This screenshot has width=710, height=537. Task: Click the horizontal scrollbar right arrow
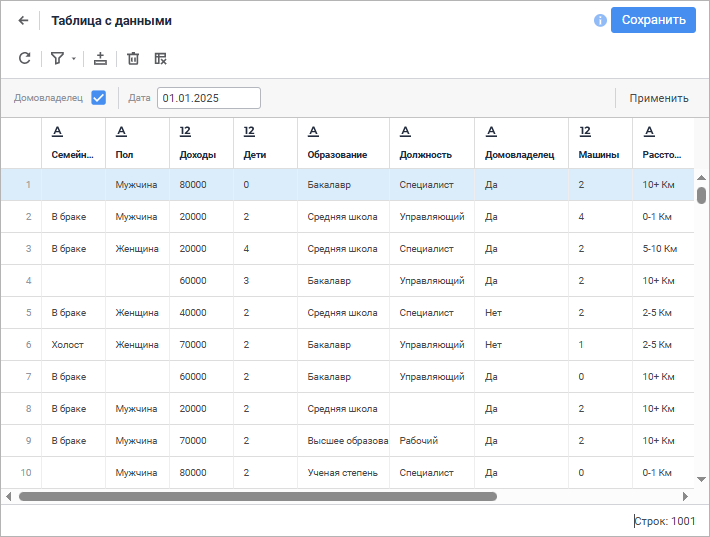click(x=685, y=496)
